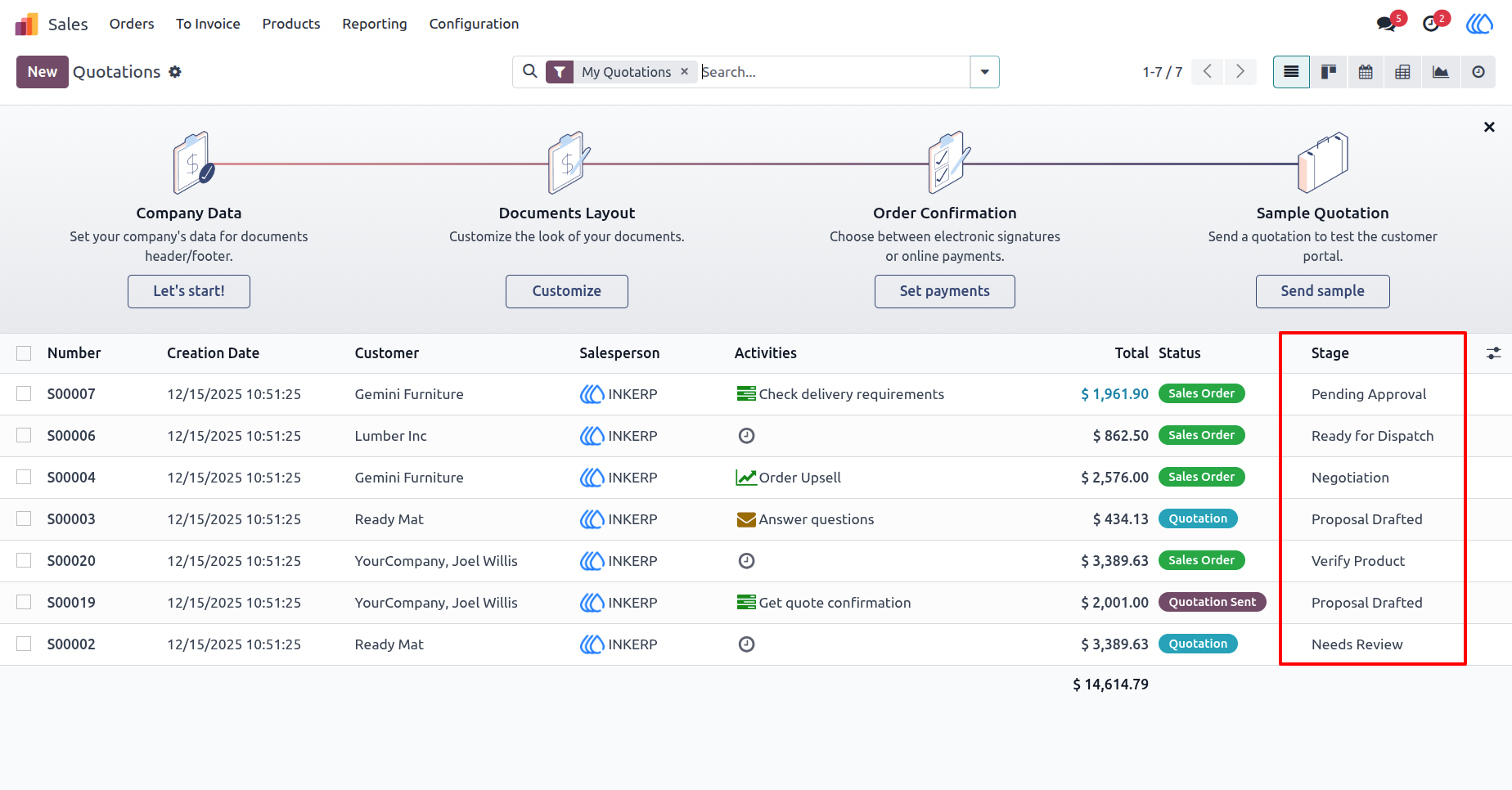Go to next page of records

click(1240, 72)
